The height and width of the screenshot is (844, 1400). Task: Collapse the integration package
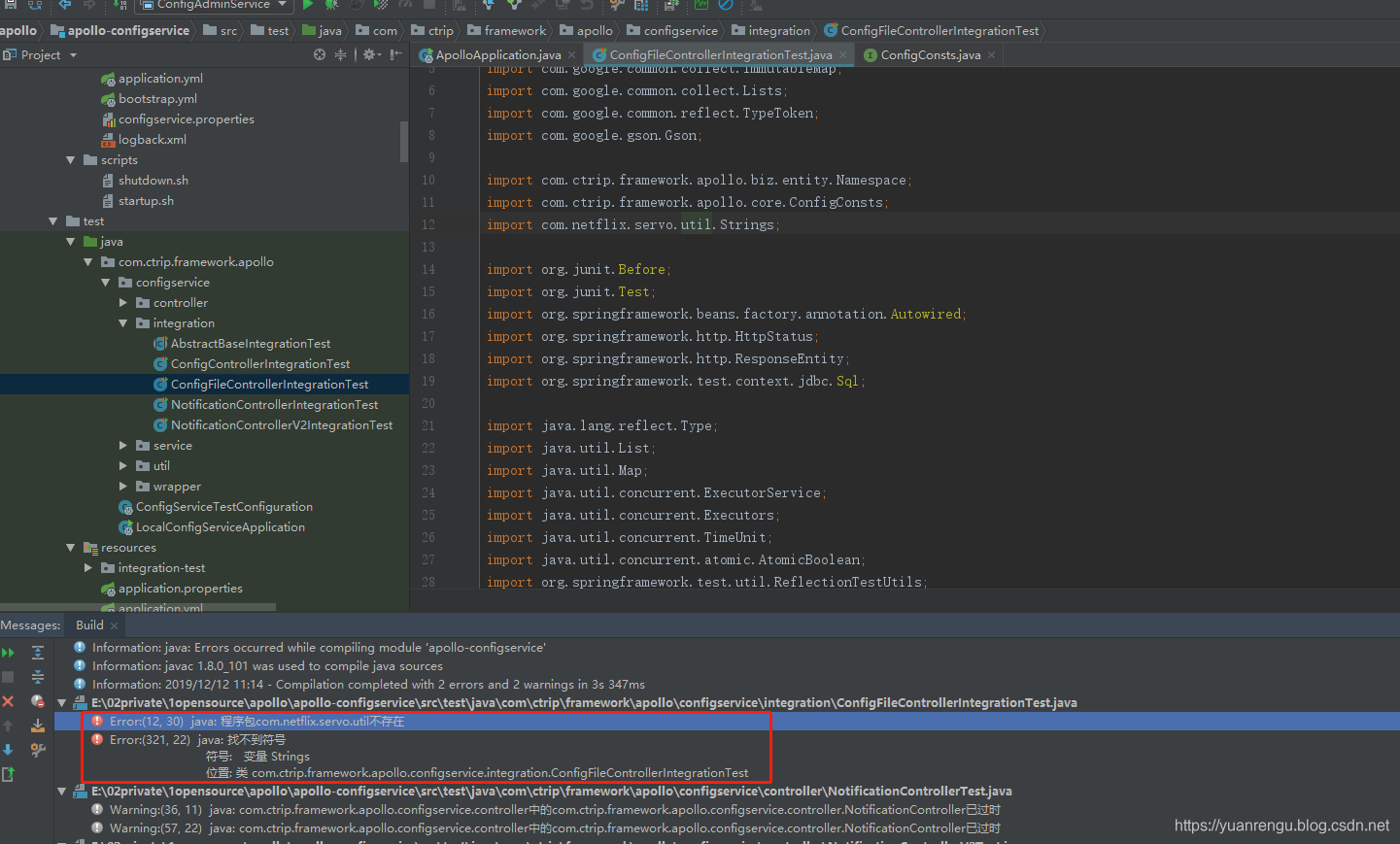[123, 323]
